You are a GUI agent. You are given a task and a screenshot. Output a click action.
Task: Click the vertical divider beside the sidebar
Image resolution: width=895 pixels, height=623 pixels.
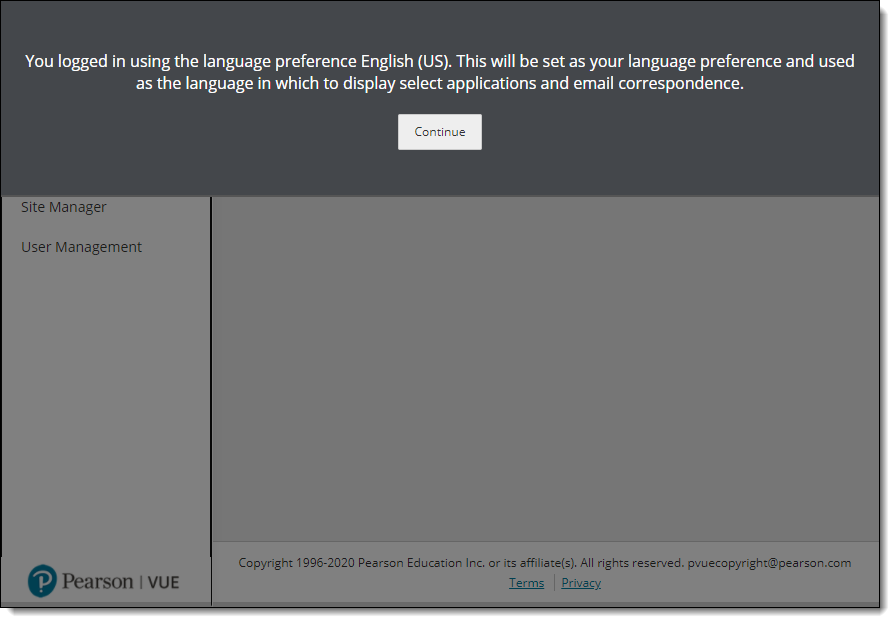(211, 400)
